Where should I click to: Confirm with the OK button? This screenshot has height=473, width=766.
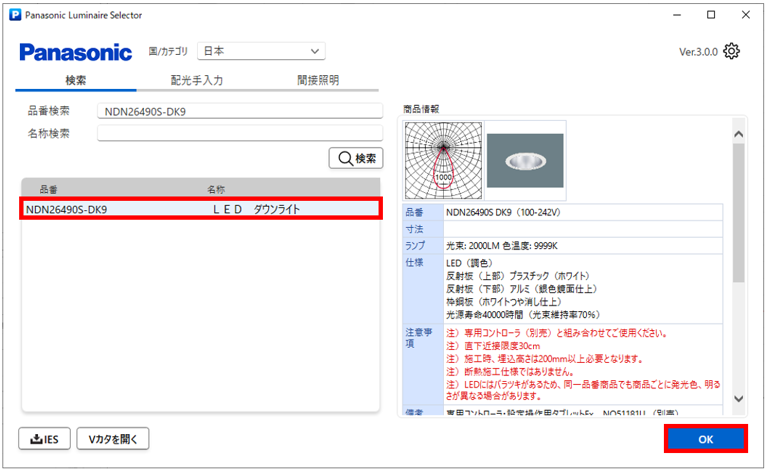point(706,440)
